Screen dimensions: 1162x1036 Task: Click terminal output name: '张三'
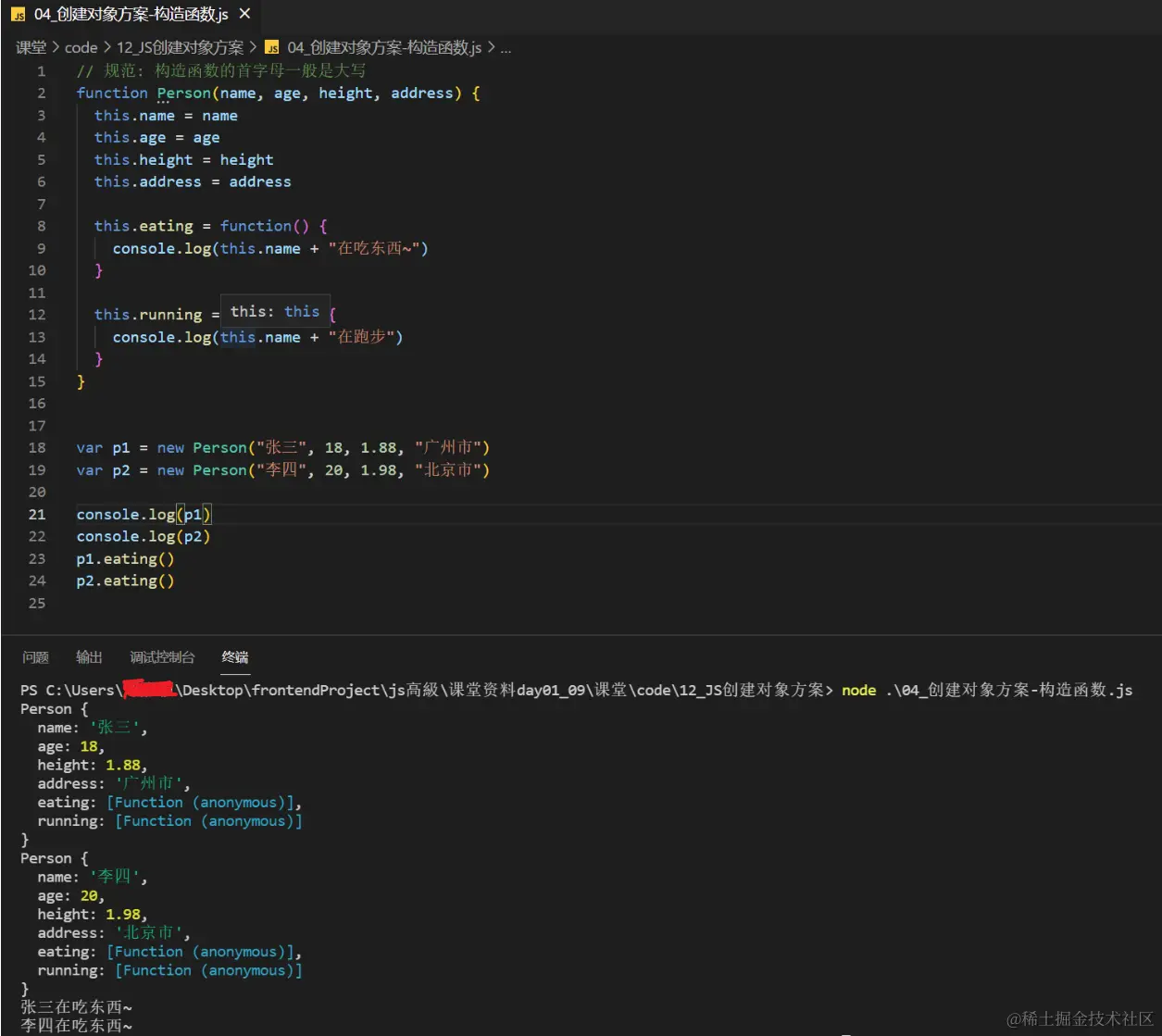click(x=92, y=729)
